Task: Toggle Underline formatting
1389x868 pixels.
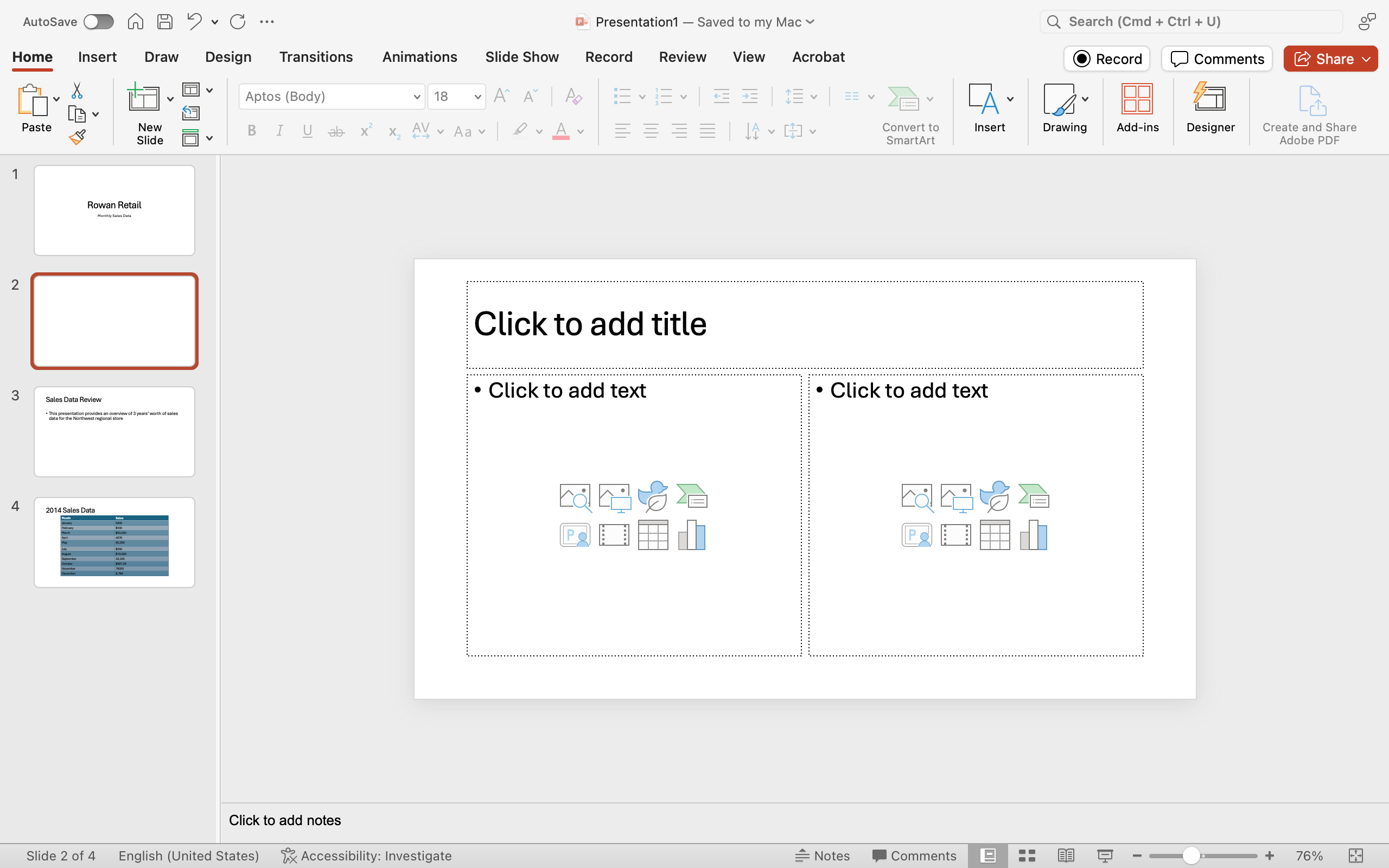Action: [308, 131]
